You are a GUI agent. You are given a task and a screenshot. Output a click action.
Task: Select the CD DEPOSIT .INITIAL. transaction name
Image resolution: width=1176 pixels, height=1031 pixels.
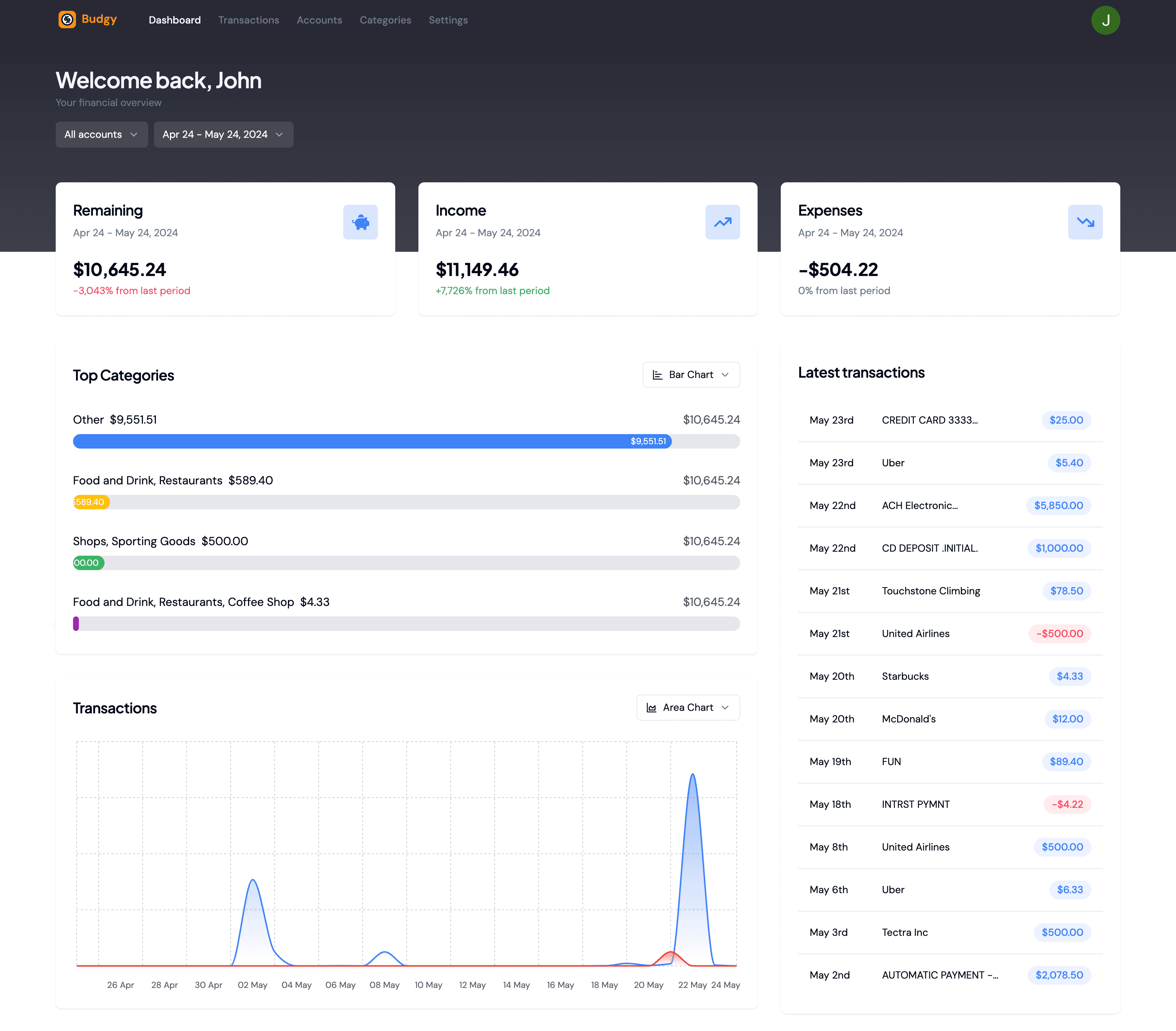point(930,548)
